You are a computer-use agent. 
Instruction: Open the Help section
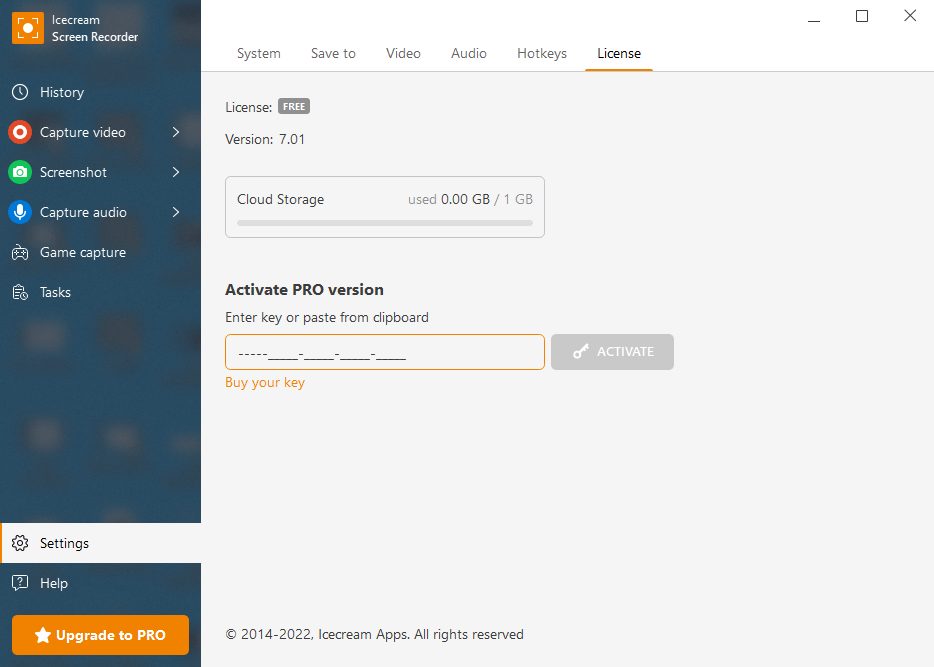click(53, 583)
